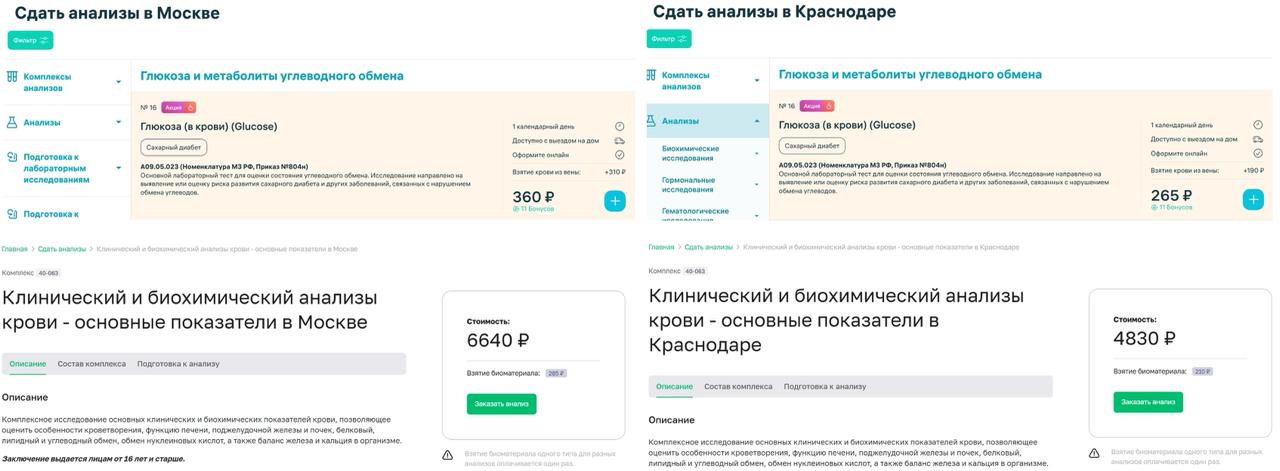1280x471 pixels.
Task: Collapse the Анализы section in the Krasnodar sidebar
Action: point(756,121)
